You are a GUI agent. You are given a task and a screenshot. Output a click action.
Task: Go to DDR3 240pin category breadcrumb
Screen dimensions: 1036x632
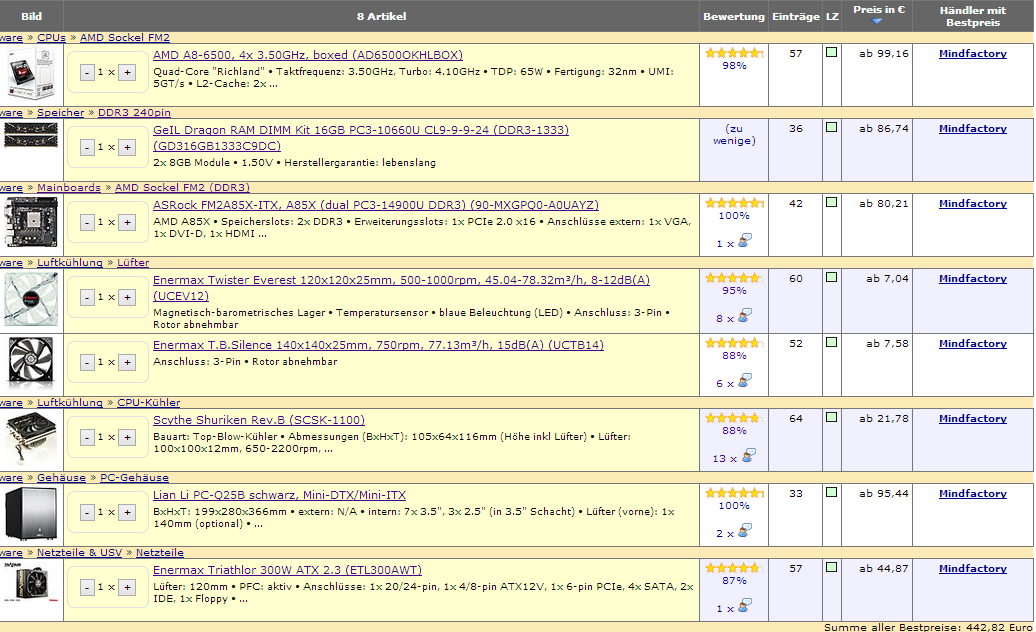click(x=134, y=112)
